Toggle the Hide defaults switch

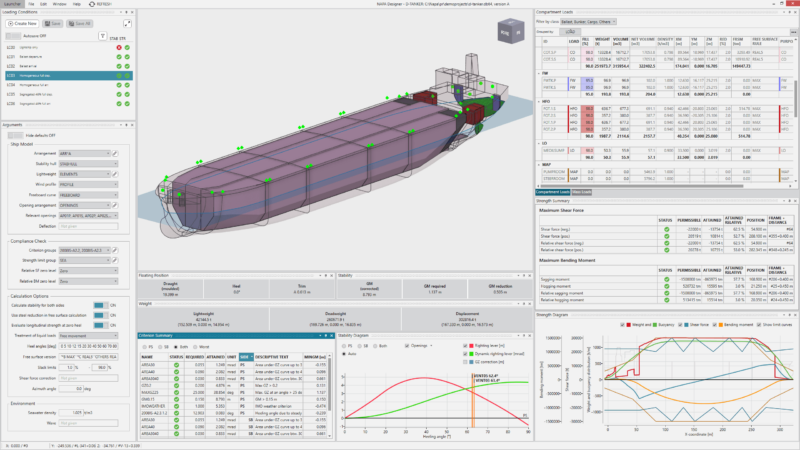coord(15,135)
